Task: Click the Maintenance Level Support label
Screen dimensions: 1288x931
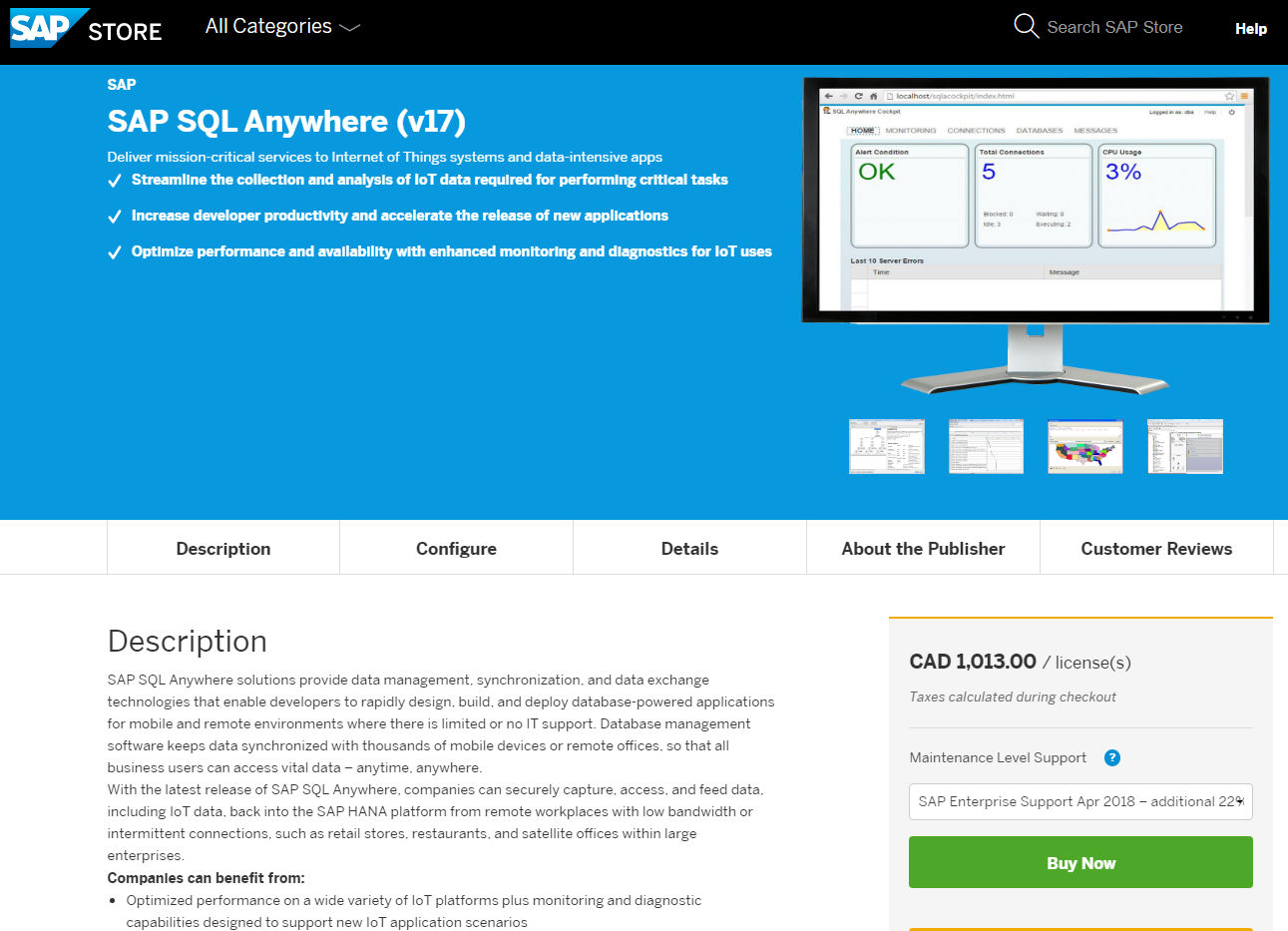Action: 998,758
